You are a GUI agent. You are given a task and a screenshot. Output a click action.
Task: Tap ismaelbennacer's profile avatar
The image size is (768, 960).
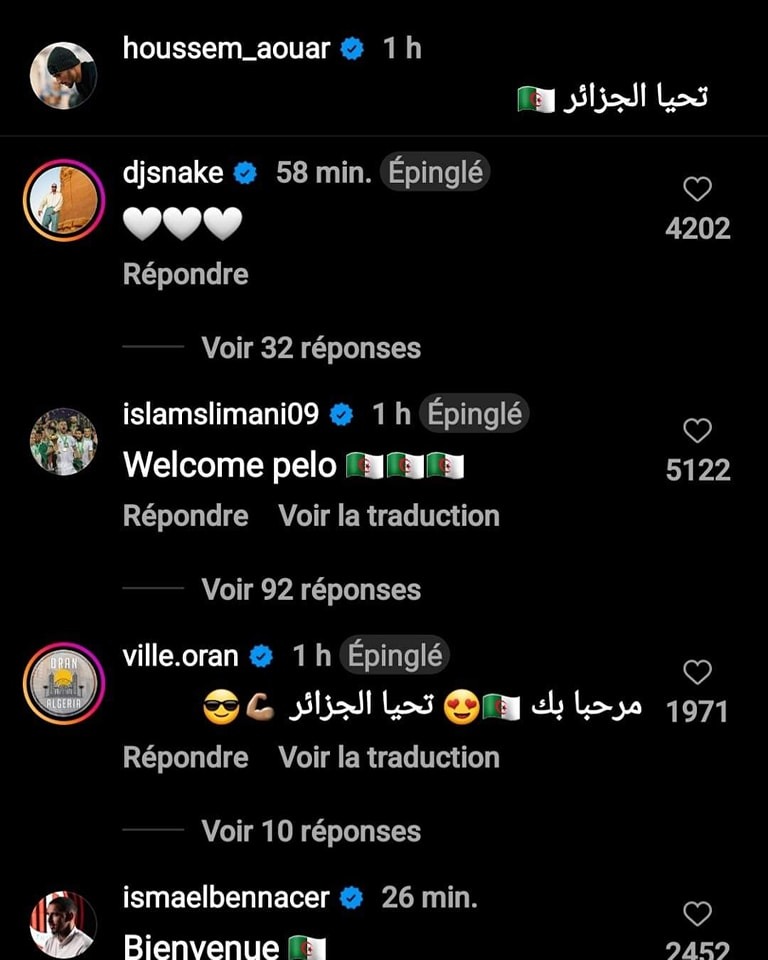coord(63,924)
